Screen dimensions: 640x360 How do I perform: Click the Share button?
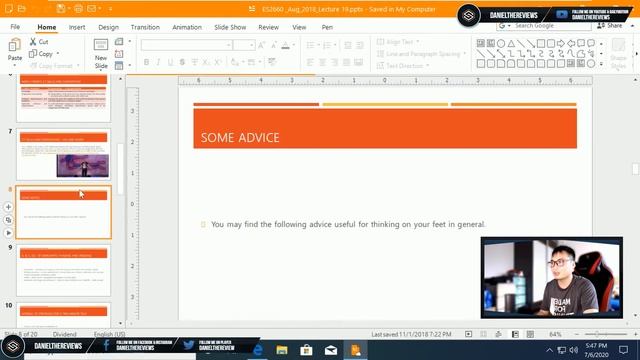click(x=610, y=25)
